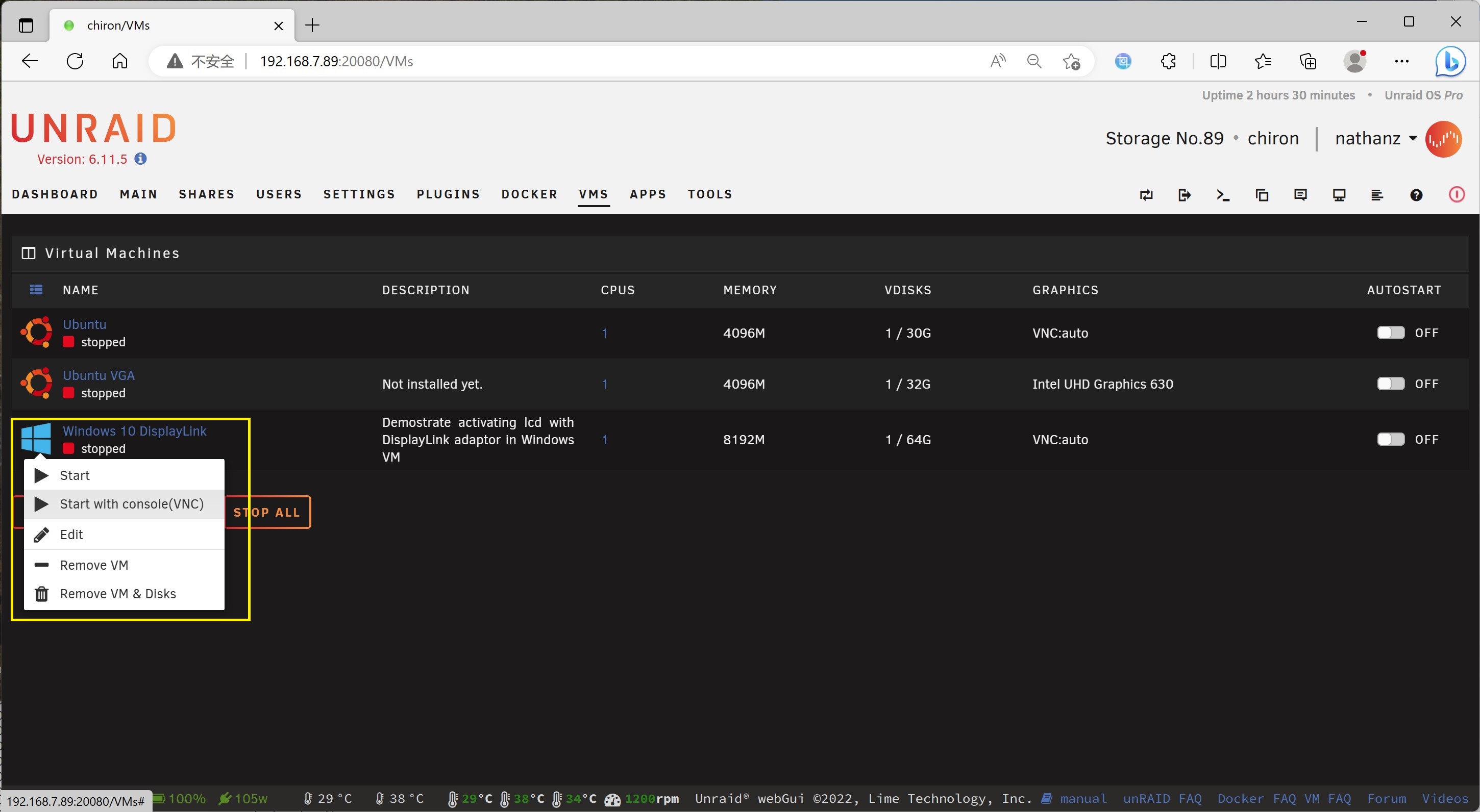
Task: Open the Unraid terminal icon
Action: click(x=1223, y=195)
